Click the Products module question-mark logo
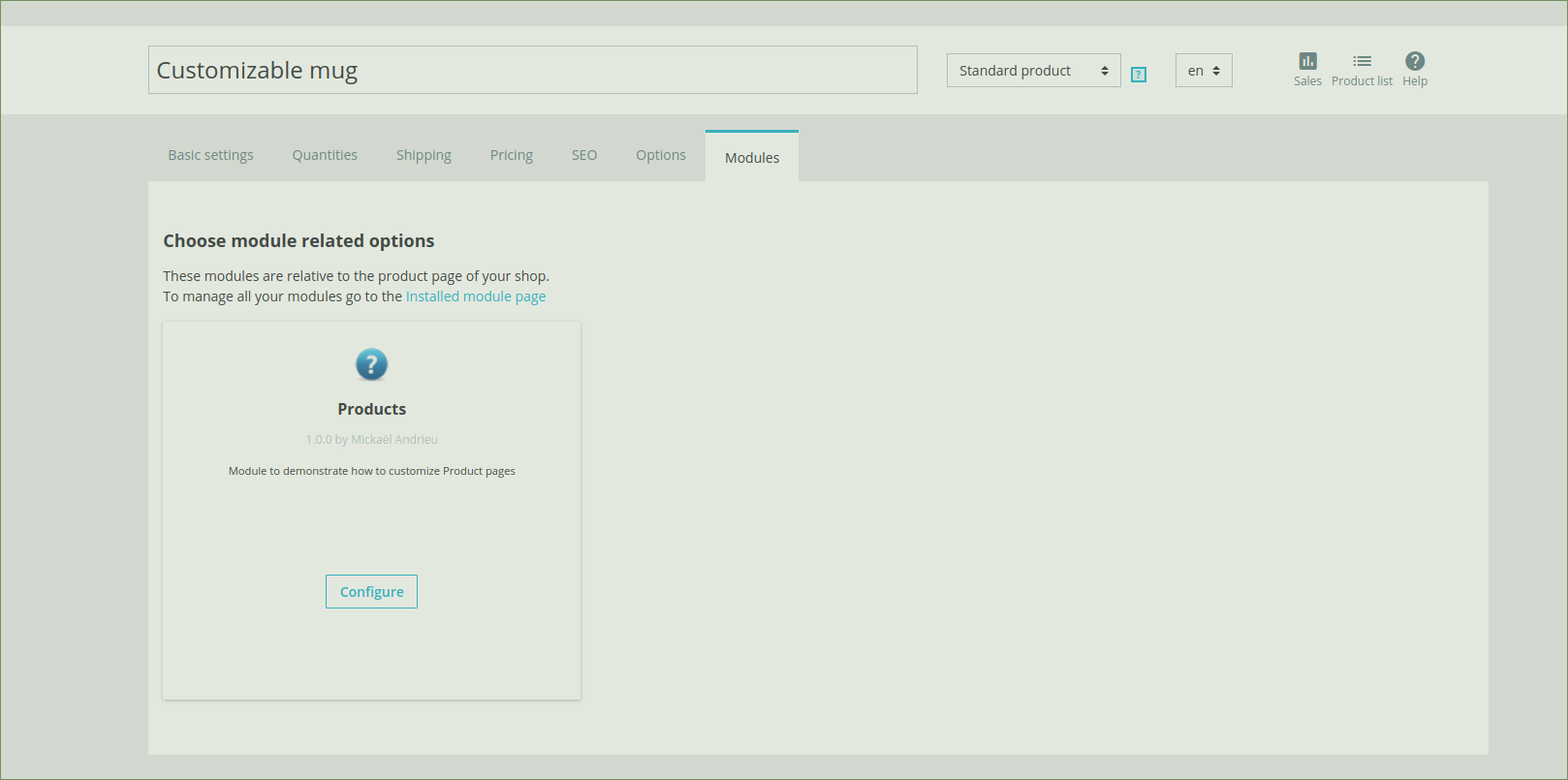 tap(371, 364)
